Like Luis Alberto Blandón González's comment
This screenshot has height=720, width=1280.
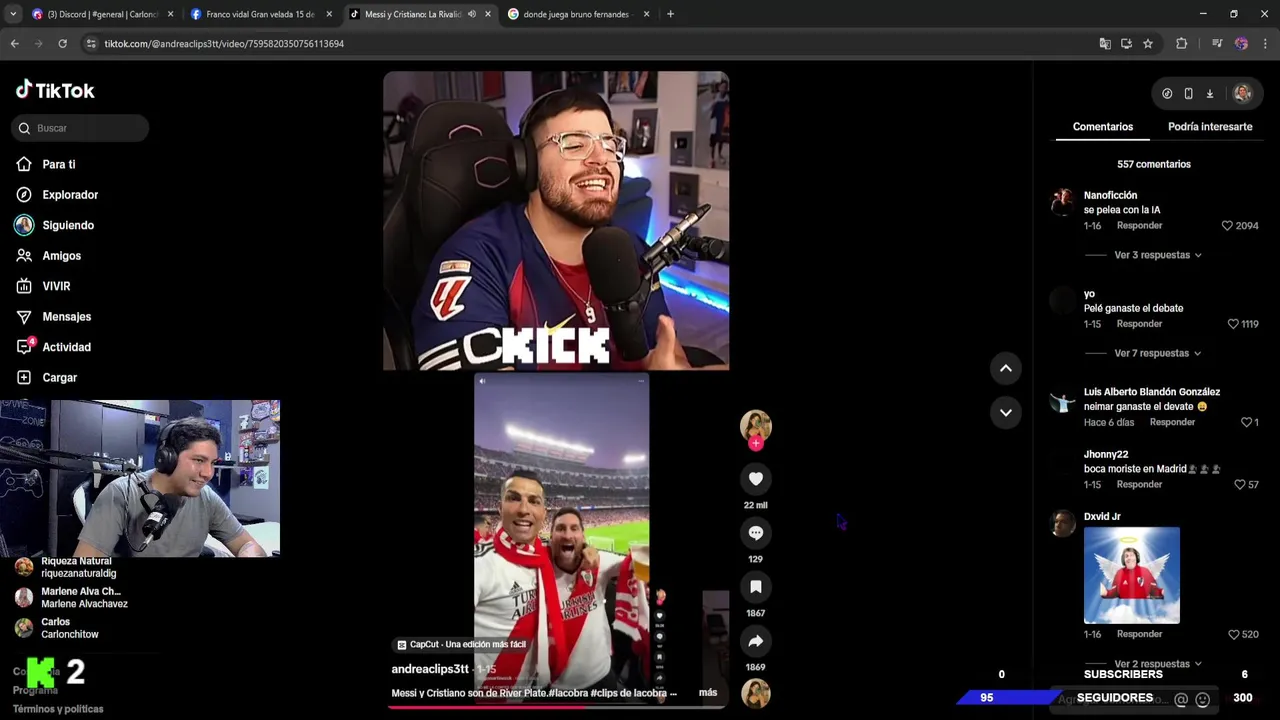pos(1247,422)
